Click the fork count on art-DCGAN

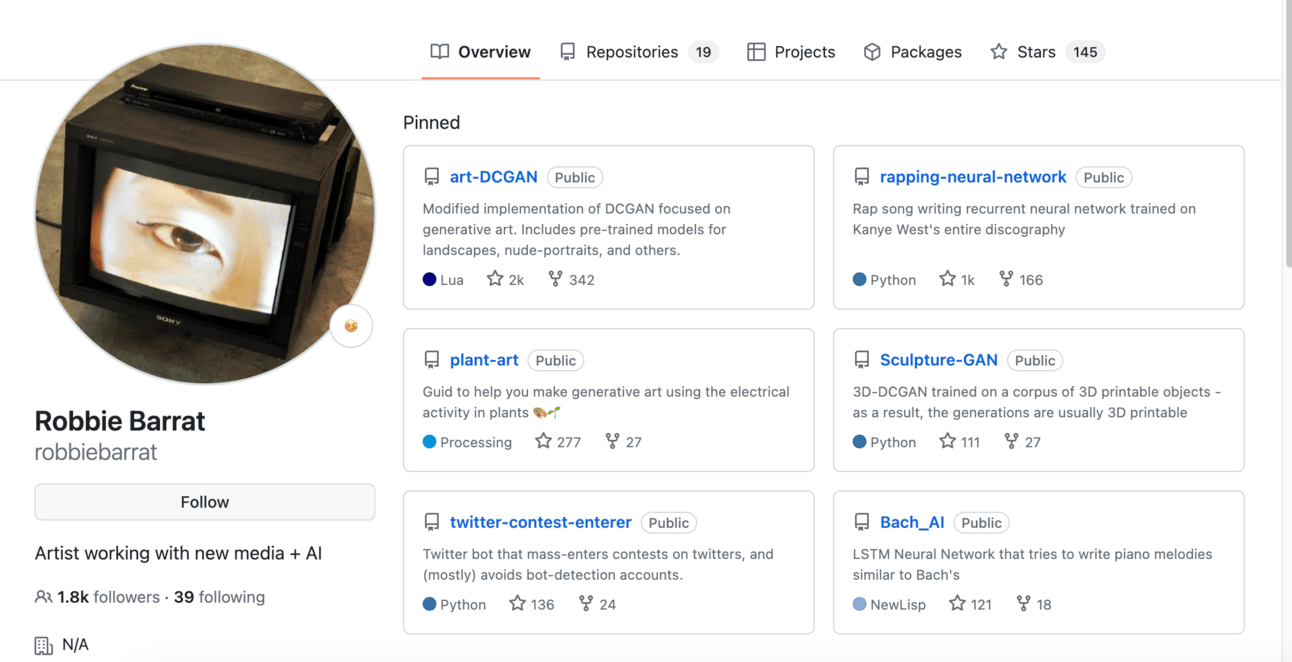click(x=581, y=280)
